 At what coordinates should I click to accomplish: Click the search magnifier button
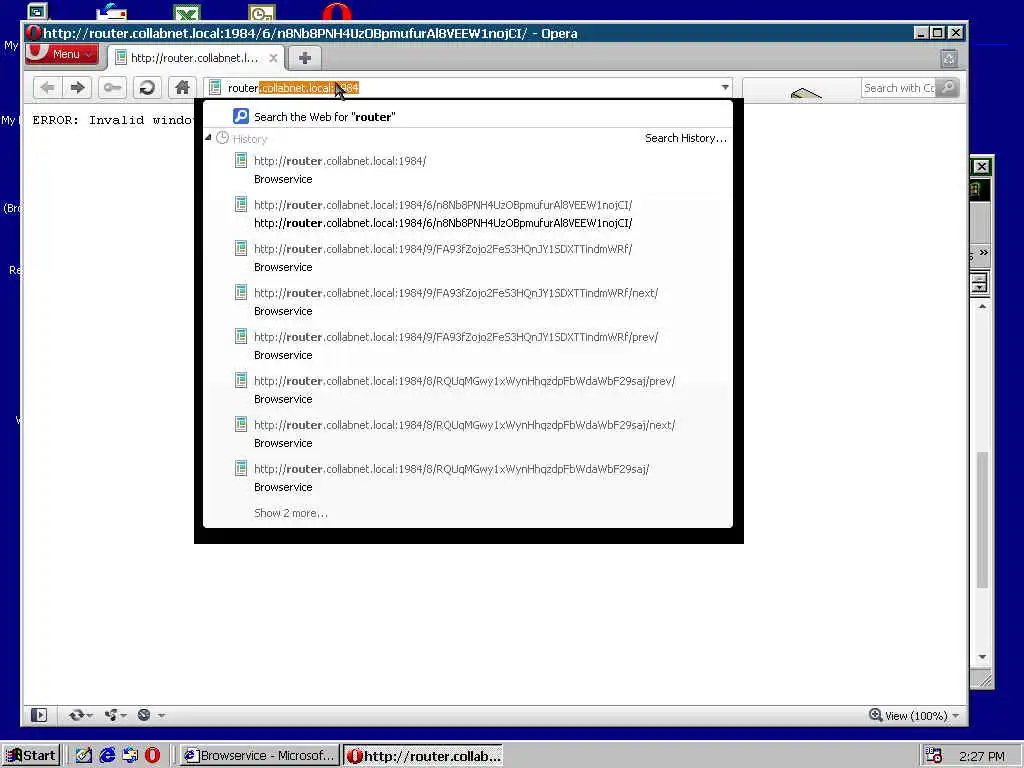click(x=948, y=87)
